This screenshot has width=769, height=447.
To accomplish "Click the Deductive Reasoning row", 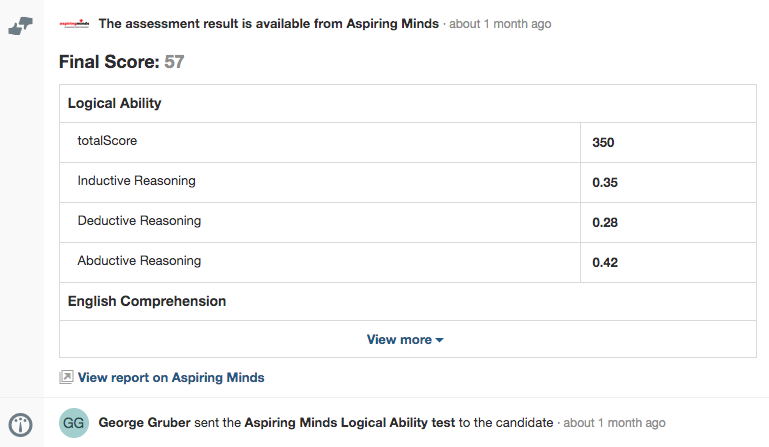I will 408,222.
